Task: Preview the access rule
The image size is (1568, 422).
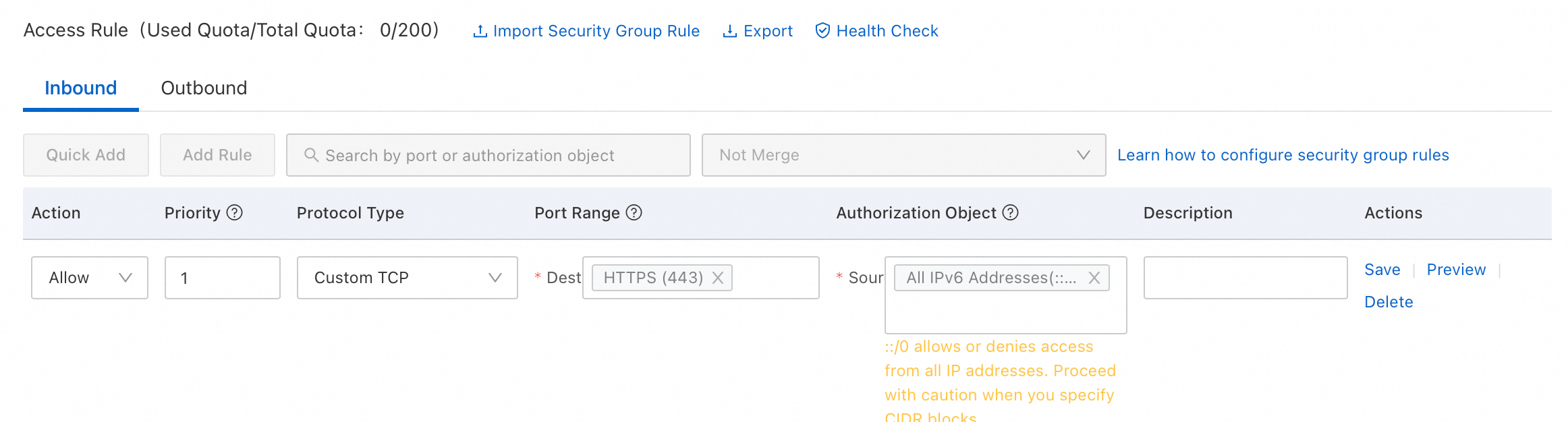Action: (1456, 270)
